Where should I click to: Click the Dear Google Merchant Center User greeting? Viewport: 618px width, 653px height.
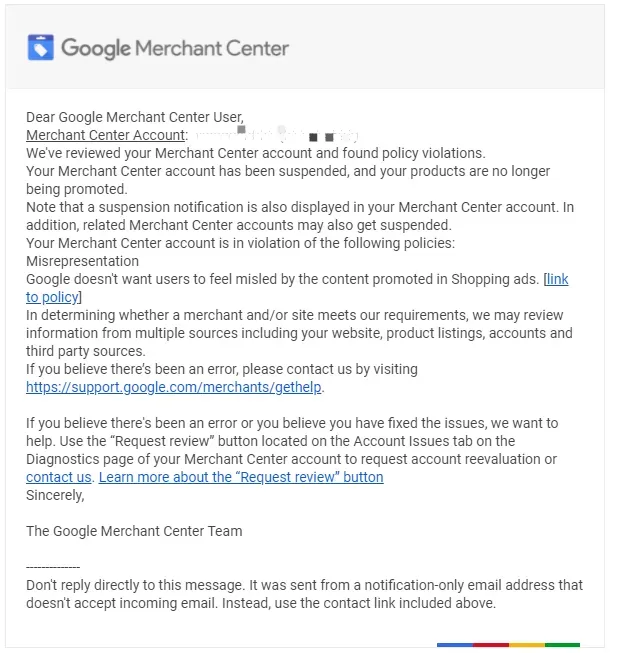pos(135,117)
